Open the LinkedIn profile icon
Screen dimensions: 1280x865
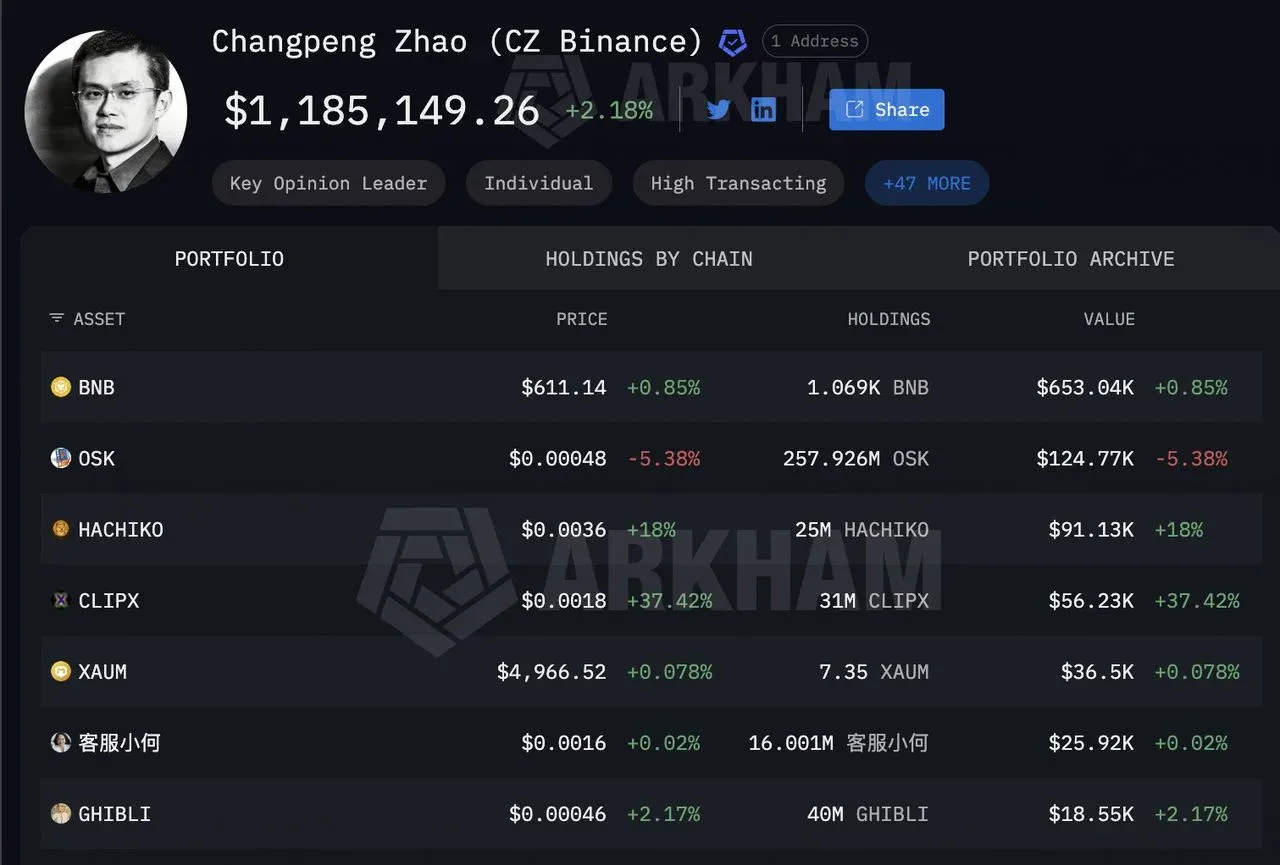point(763,110)
